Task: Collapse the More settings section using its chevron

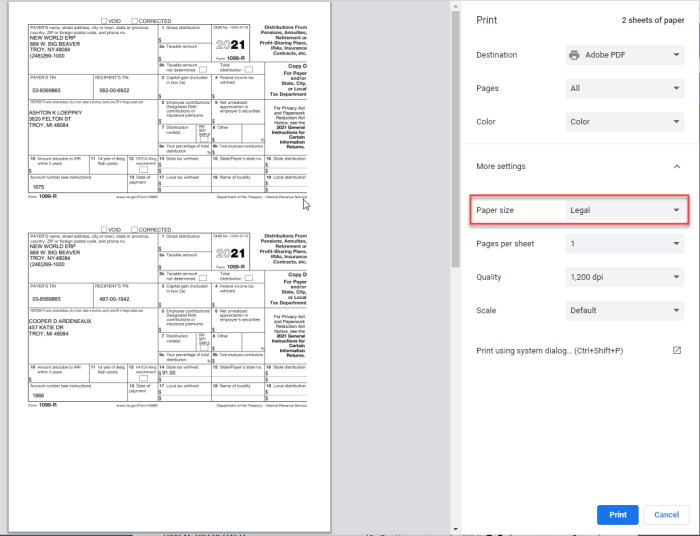Action: [677, 166]
